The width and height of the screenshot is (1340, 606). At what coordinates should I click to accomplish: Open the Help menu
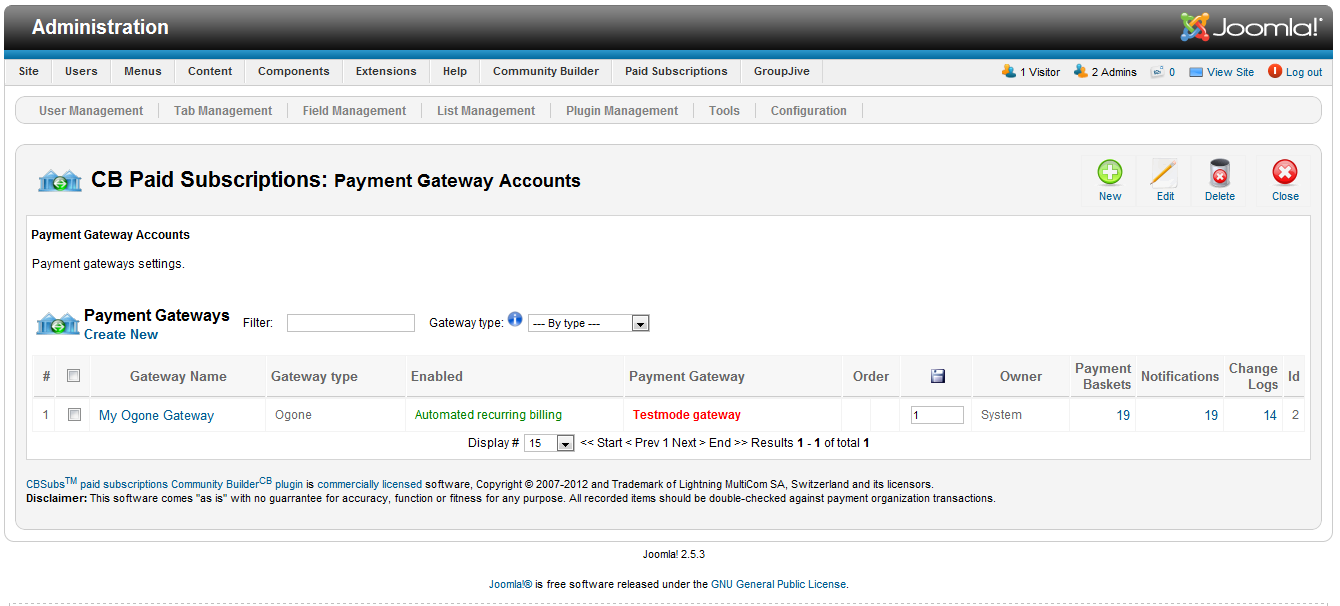click(455, 71)
